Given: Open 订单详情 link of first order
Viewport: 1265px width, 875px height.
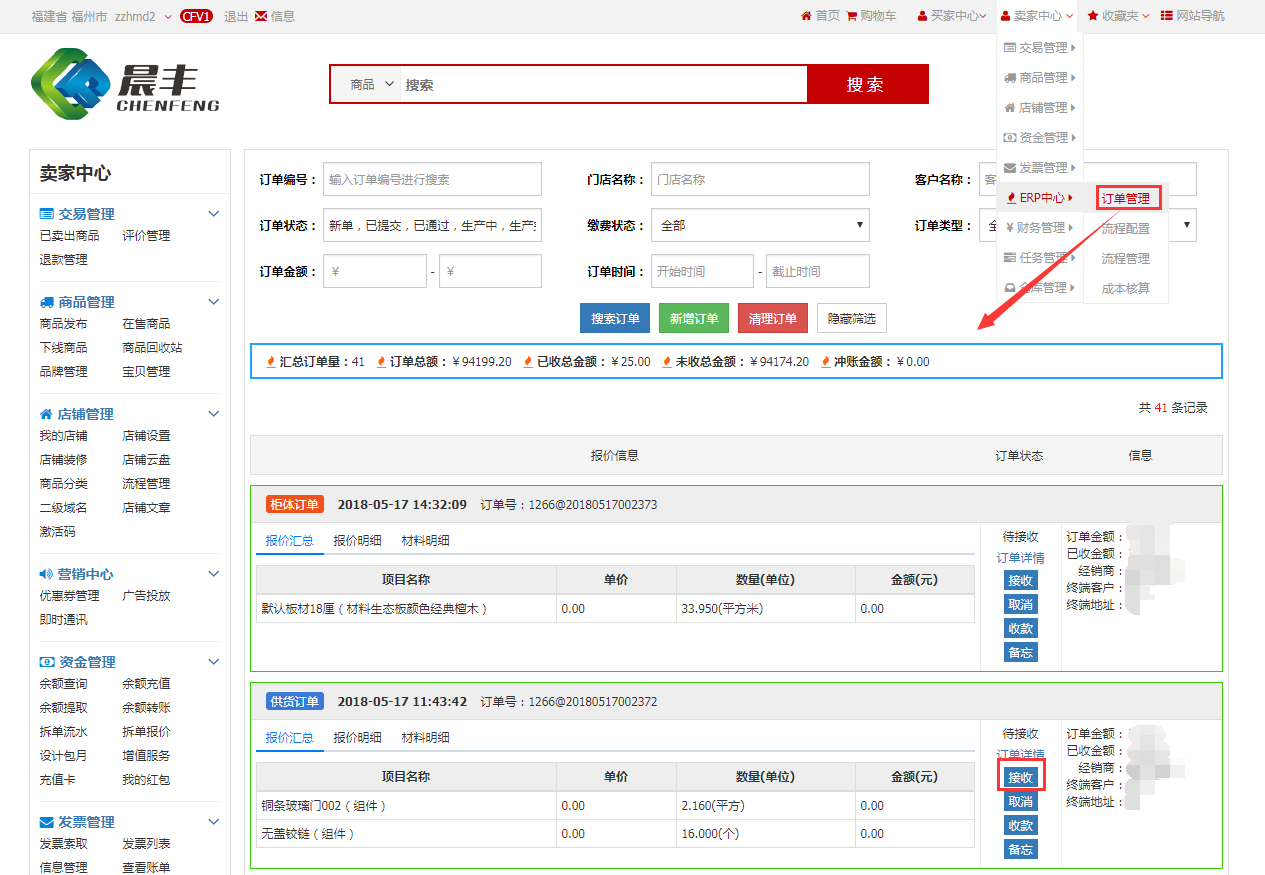Looking at the screenshot, I should 1020,558.
